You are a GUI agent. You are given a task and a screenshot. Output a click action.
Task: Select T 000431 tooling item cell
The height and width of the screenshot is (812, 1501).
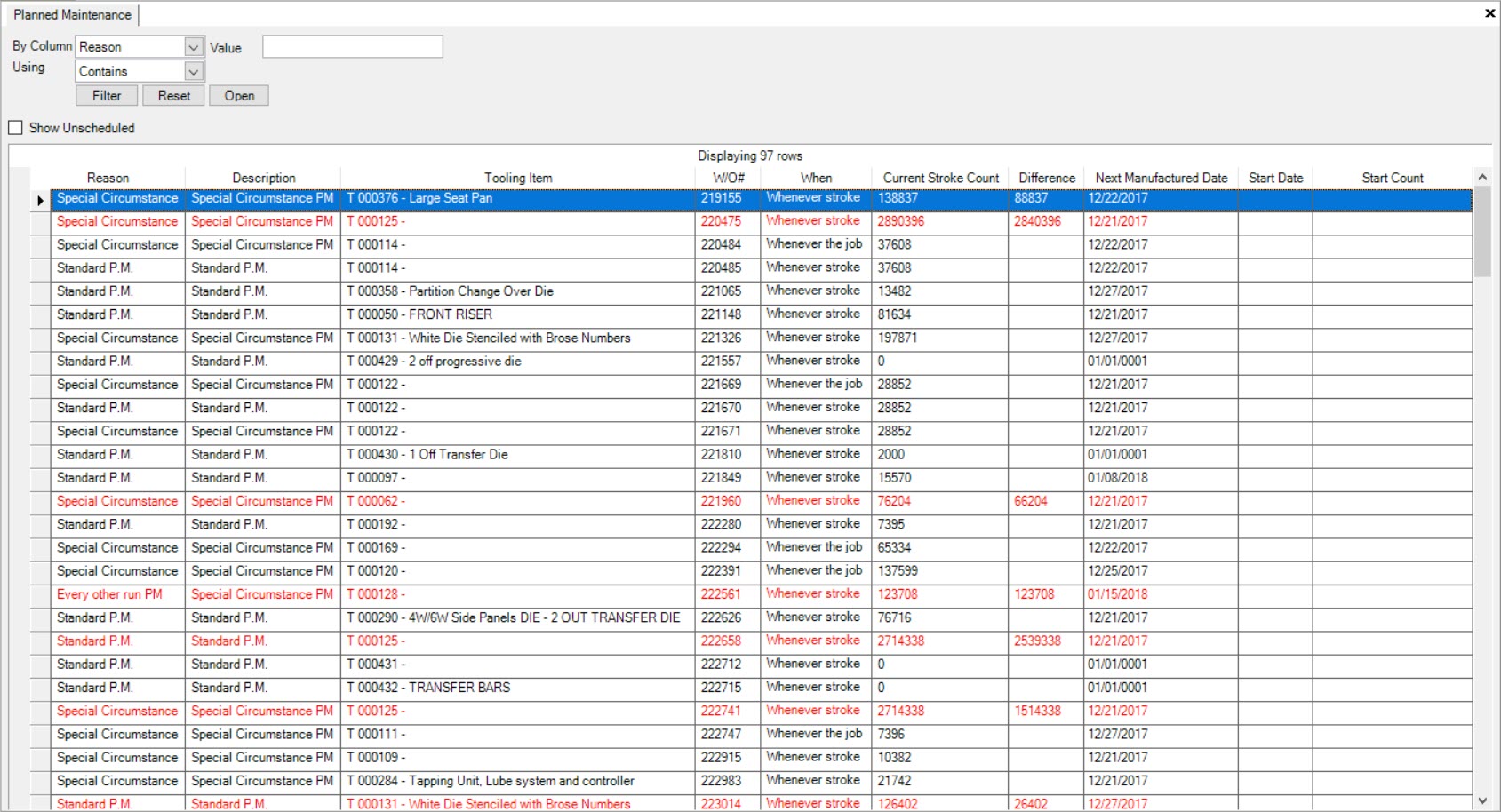518,665
